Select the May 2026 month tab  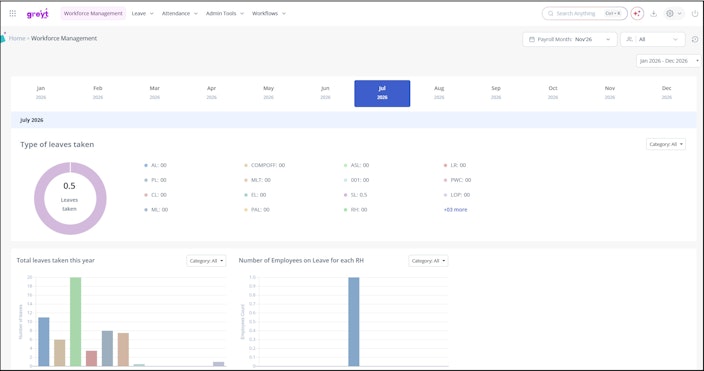tap(268, 93)
